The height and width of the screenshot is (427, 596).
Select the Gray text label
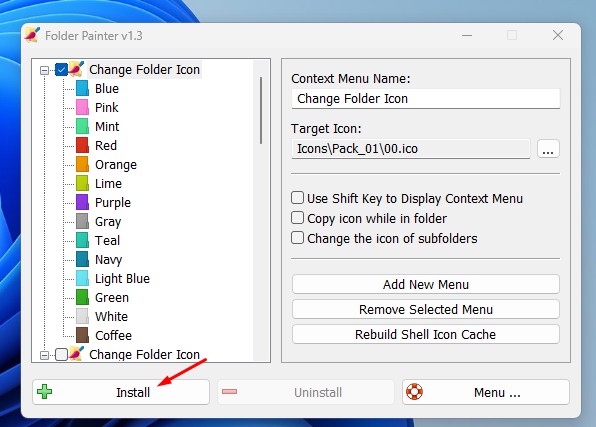click(x=108, y=222)
